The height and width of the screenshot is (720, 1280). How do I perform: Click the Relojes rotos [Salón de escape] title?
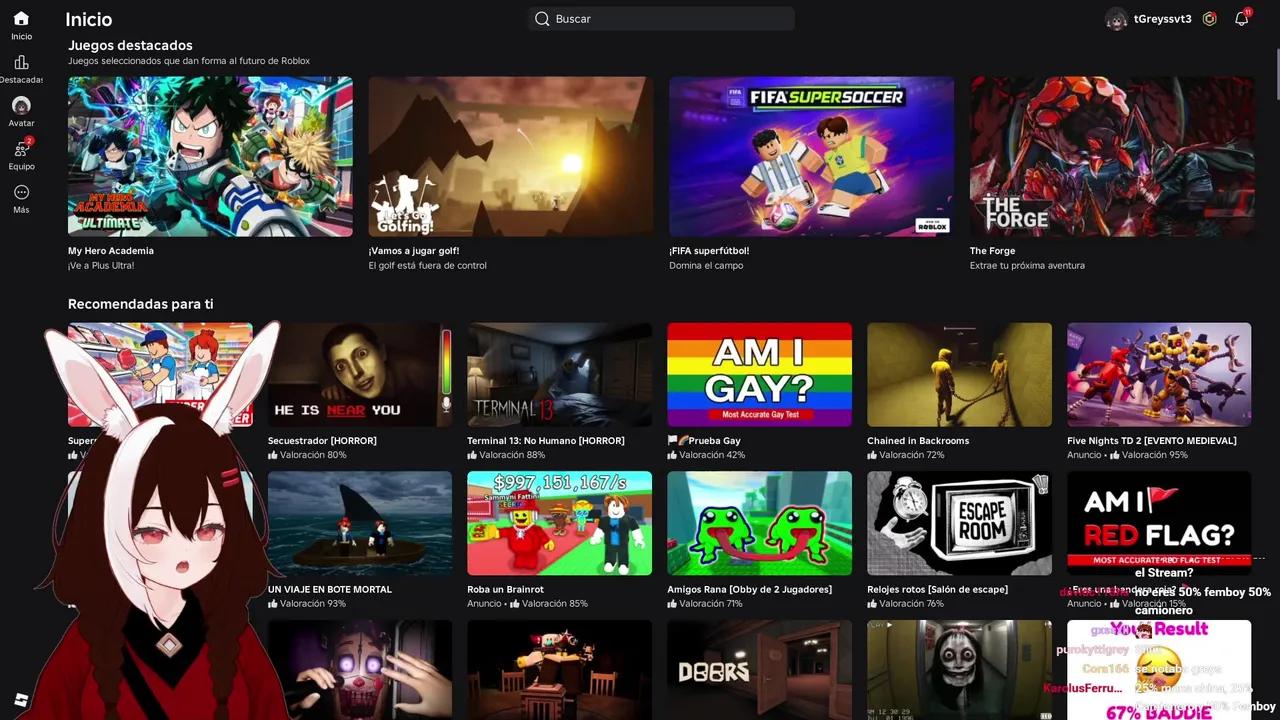tap(937, 590)
